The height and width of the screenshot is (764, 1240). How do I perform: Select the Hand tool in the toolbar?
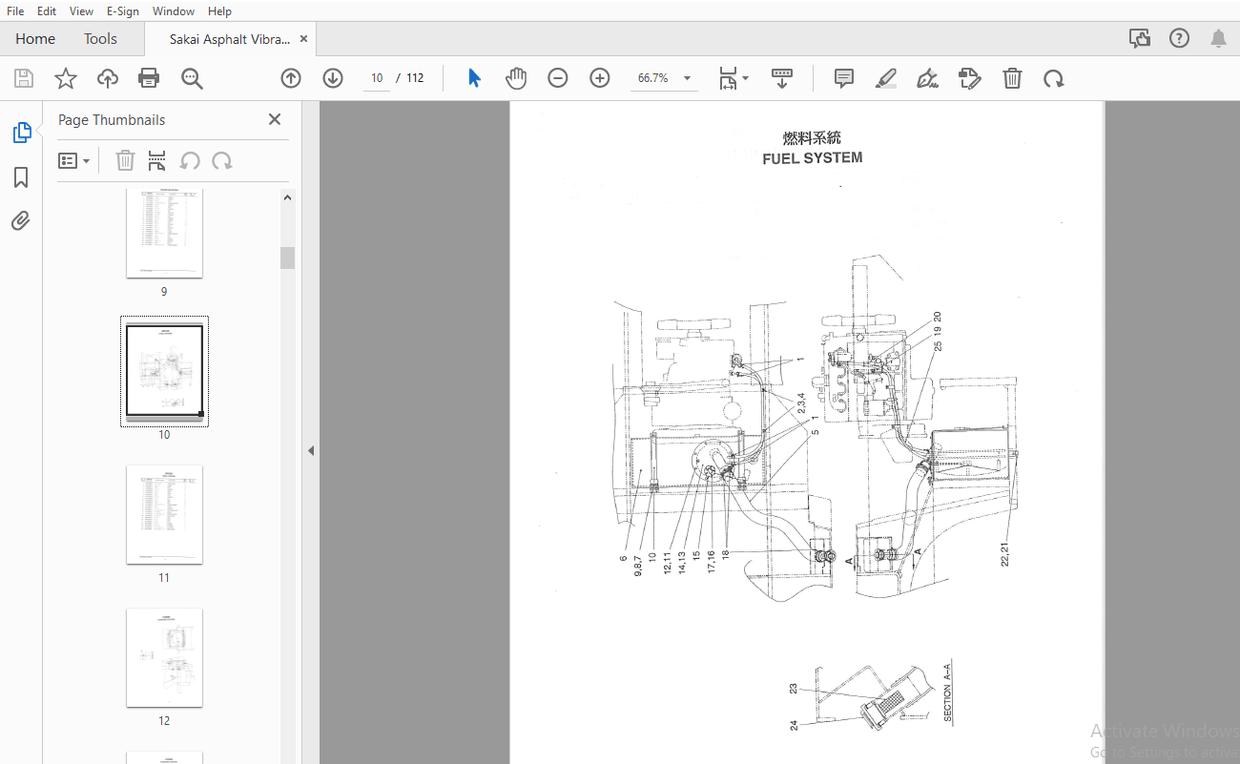[x=516, y=78]
